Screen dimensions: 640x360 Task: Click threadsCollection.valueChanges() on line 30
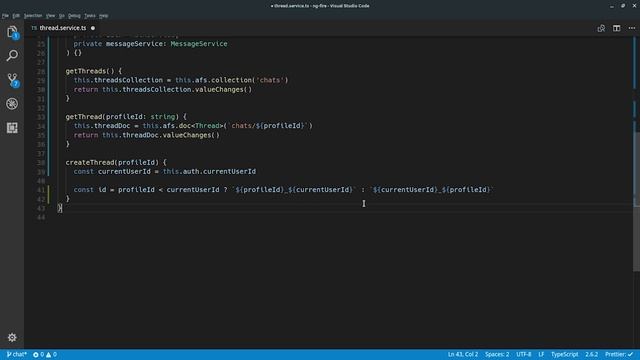pos(187,89)
